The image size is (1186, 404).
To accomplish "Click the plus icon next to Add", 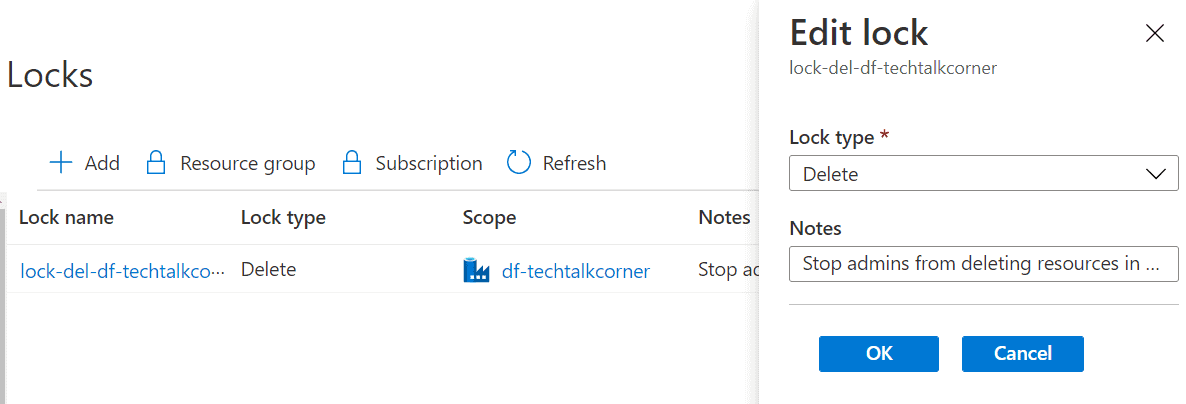I will coord(61,163).
